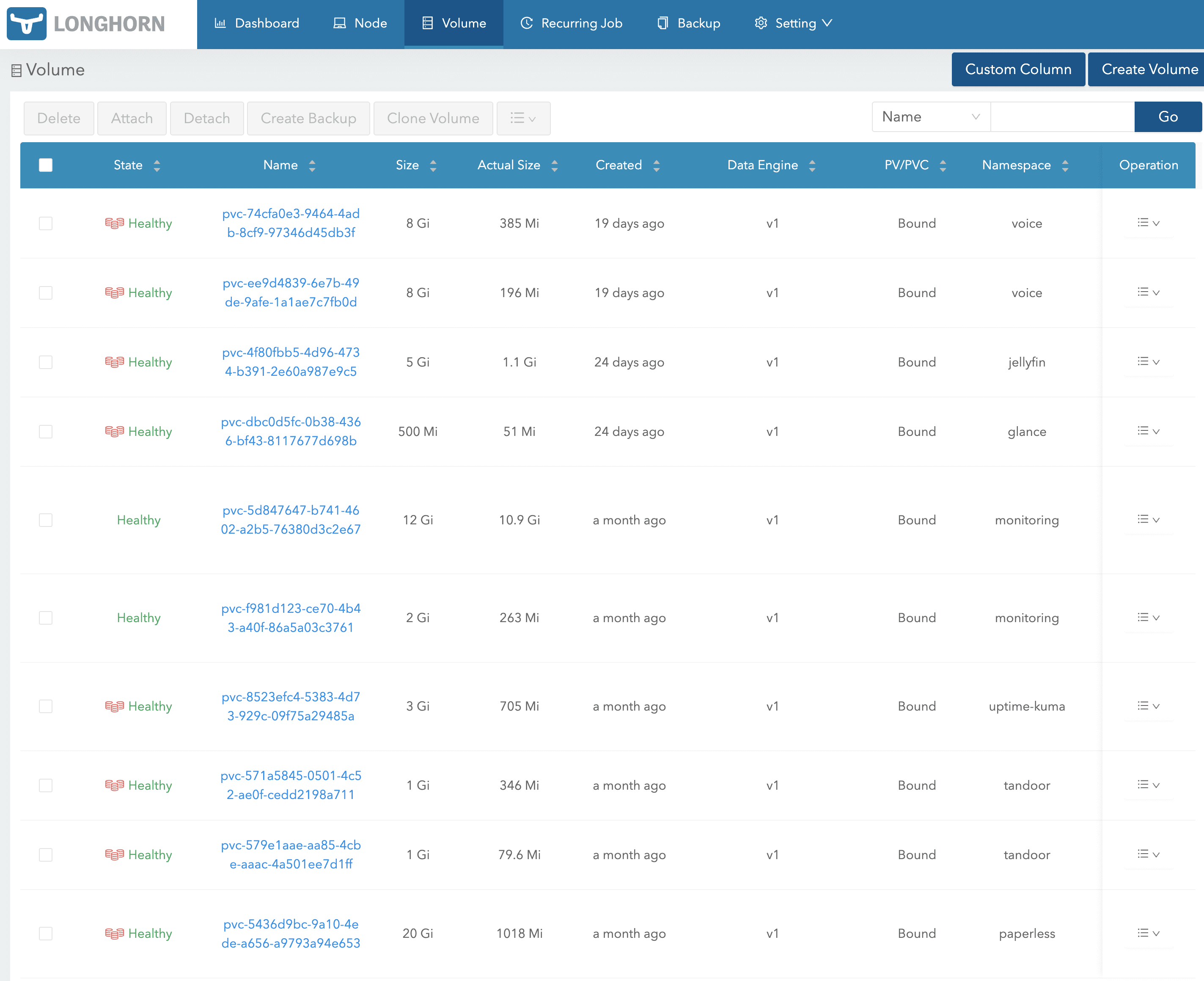Viewport: 1204px width, 981px height.
Task: Click the replica icon in the uptime-kuma row
Action: pyautogui.click(x=114, y=706)
